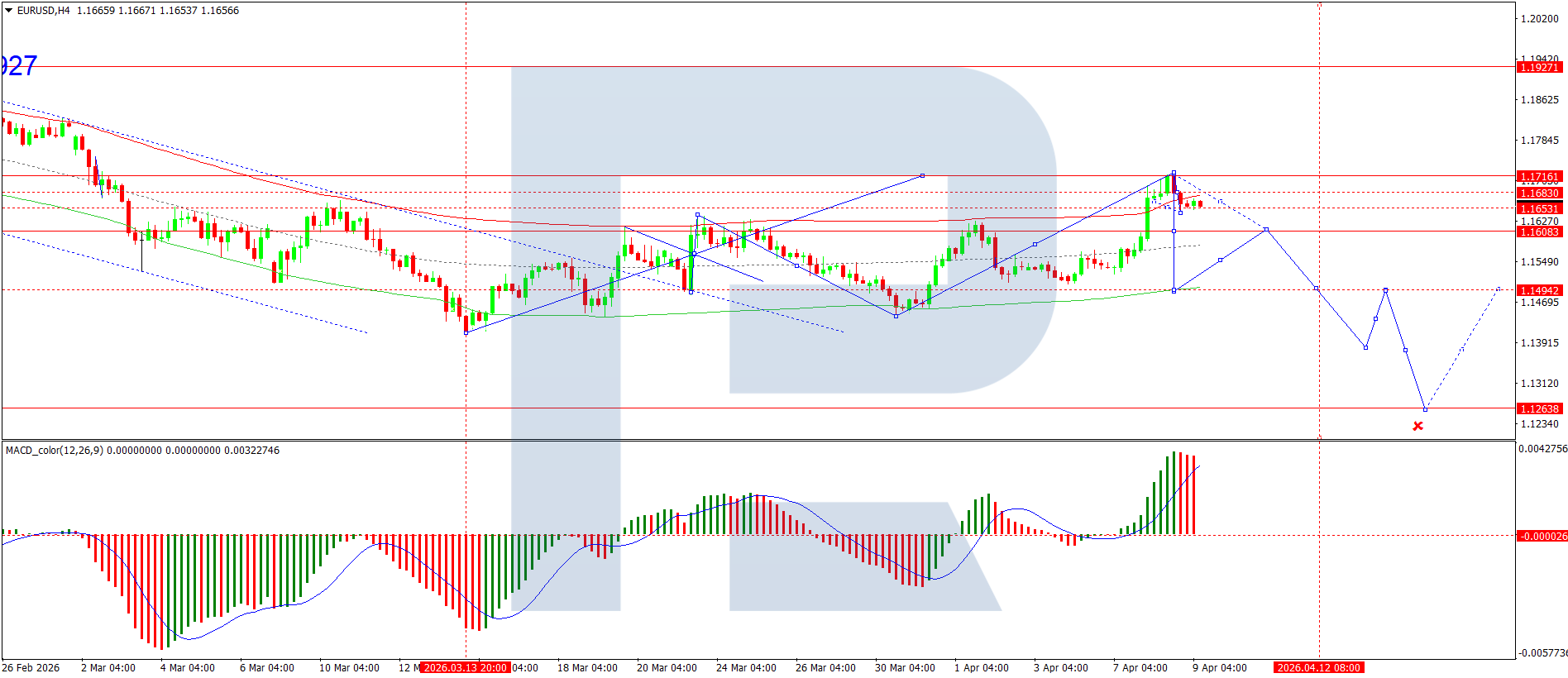Click the 2026.03.13 20:00 date marker
The width and height of the screenshot is (1568, 678).
(466, 667)
